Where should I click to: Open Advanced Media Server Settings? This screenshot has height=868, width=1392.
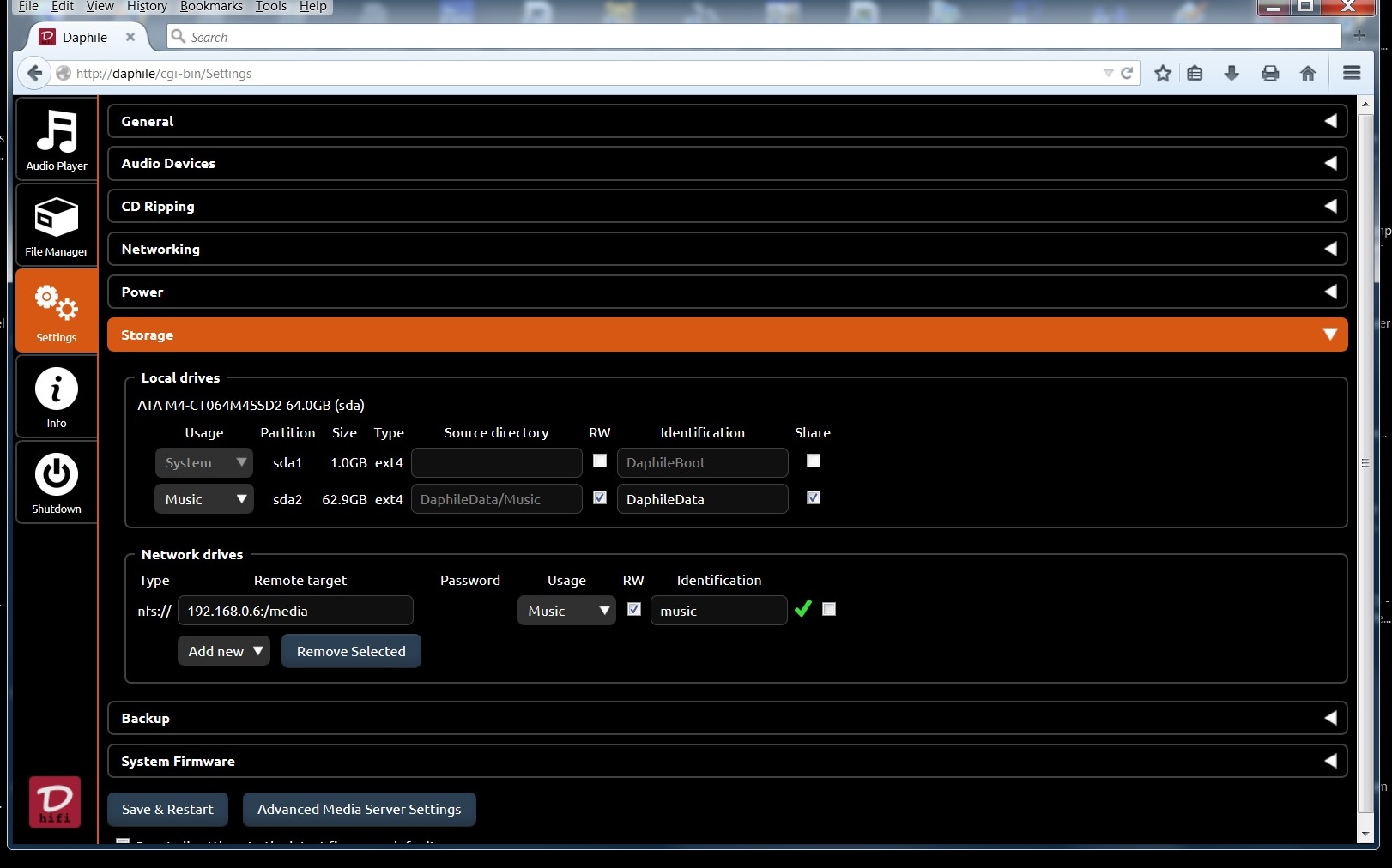(x=359, y=809)
